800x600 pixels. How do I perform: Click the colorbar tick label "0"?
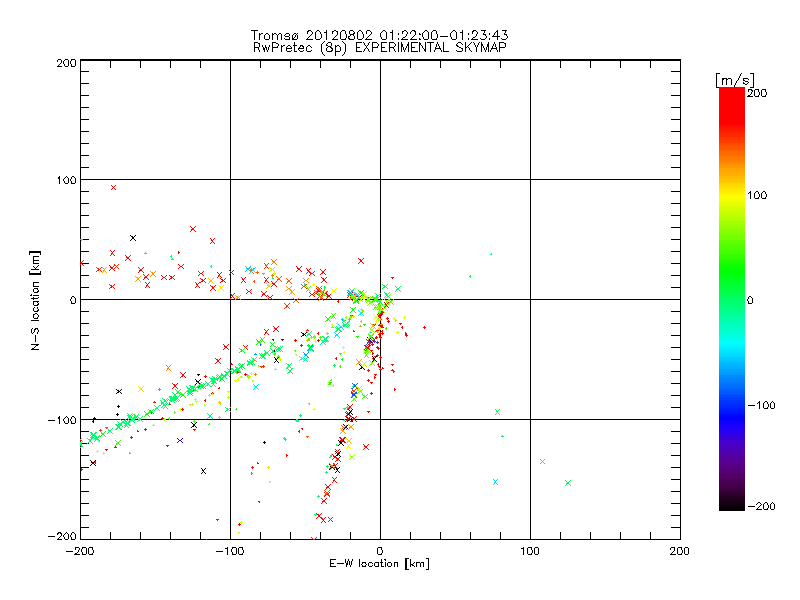point(750,301)
